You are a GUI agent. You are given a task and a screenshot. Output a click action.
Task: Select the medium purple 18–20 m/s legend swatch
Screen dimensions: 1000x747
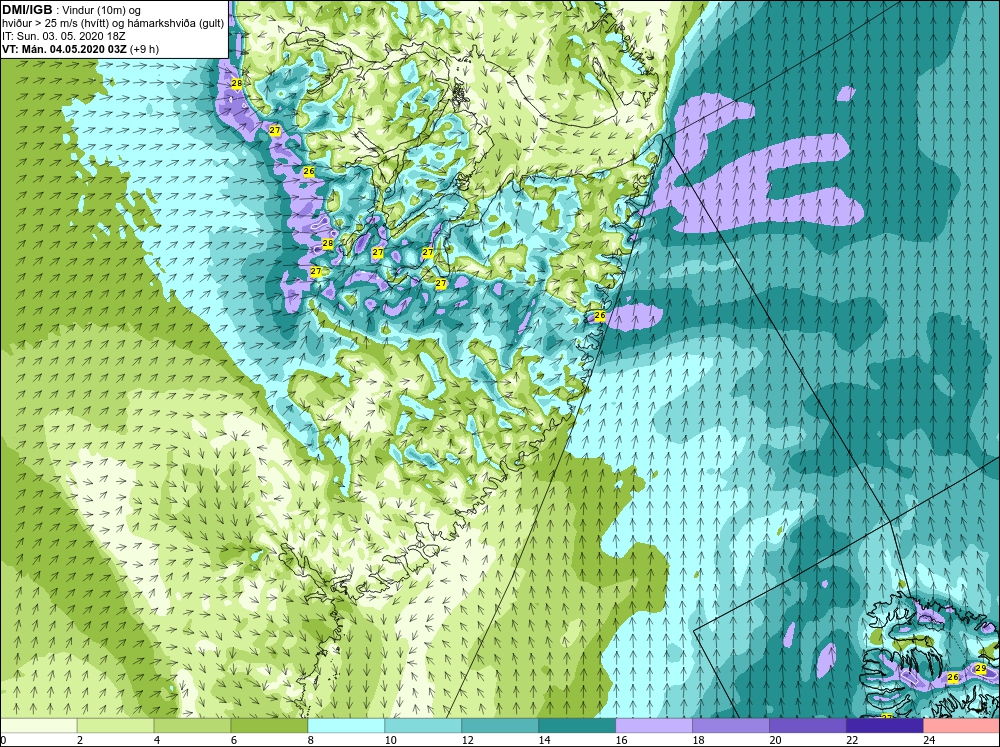[731, 725]
